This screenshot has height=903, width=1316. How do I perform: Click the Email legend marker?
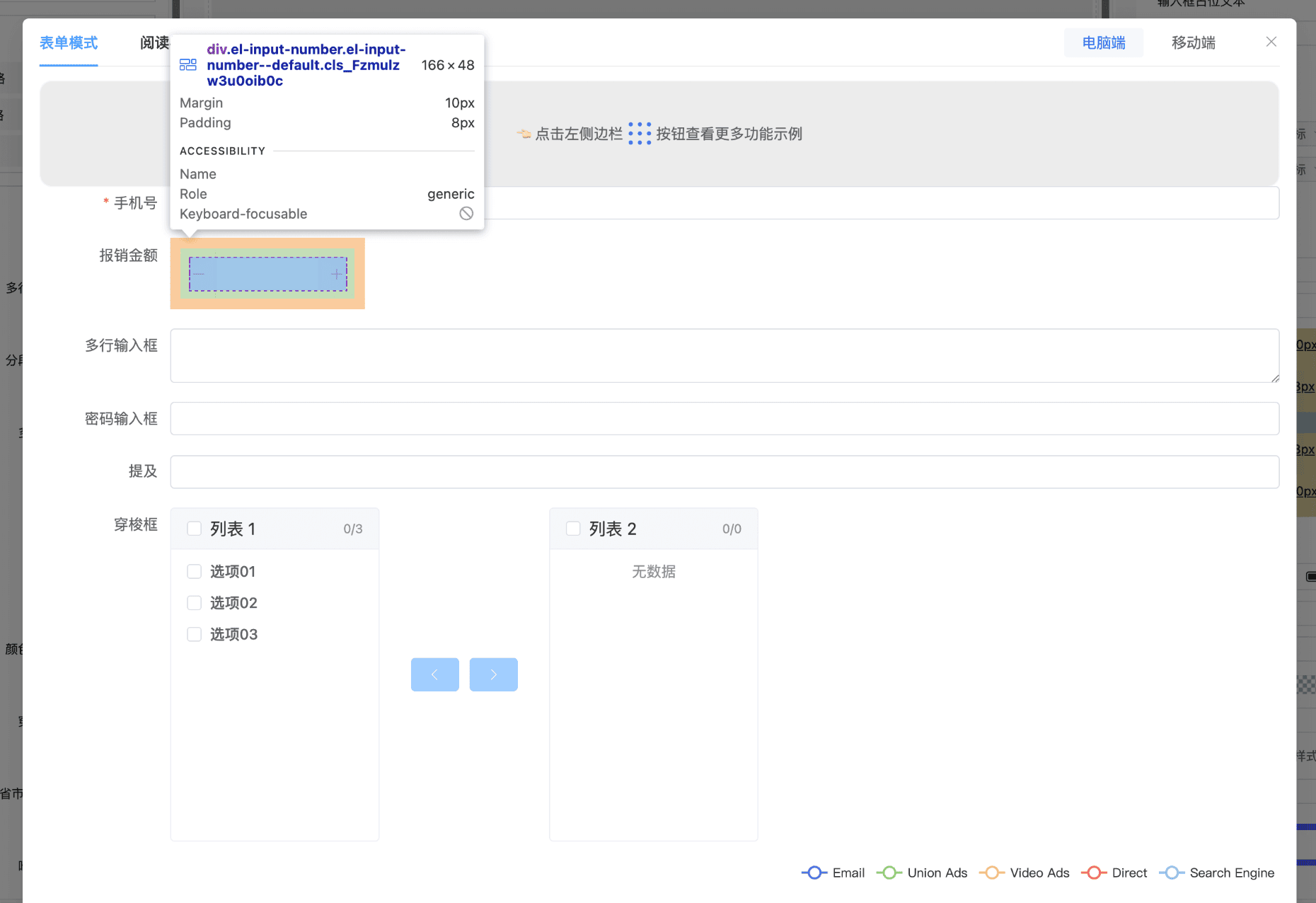tap(814, 873)
